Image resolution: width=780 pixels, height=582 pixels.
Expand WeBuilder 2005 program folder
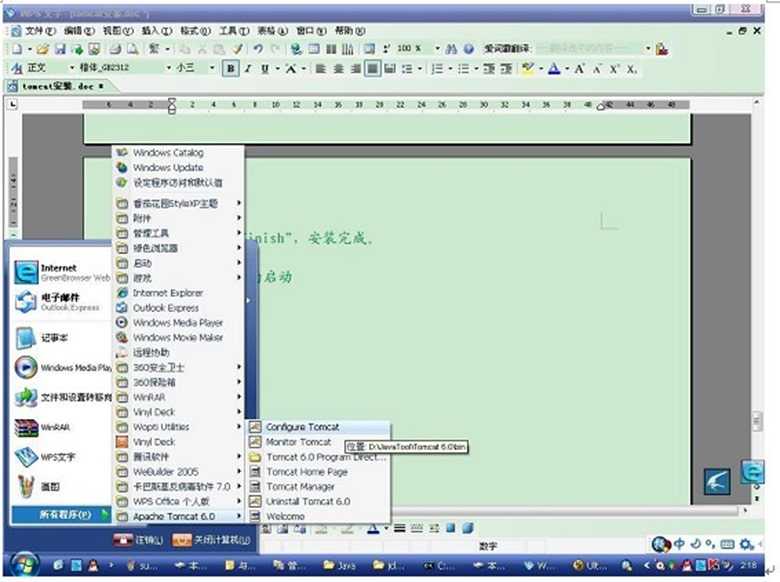pos(179,472)
